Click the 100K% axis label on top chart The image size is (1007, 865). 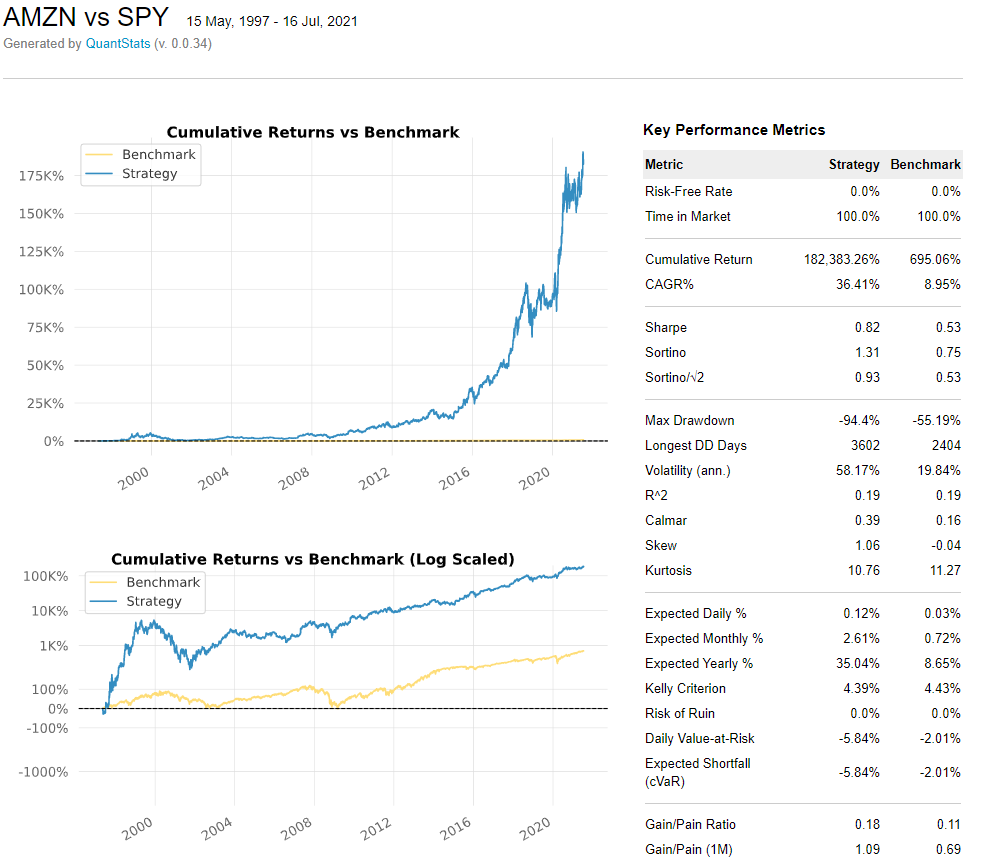[x=41, y=290]
